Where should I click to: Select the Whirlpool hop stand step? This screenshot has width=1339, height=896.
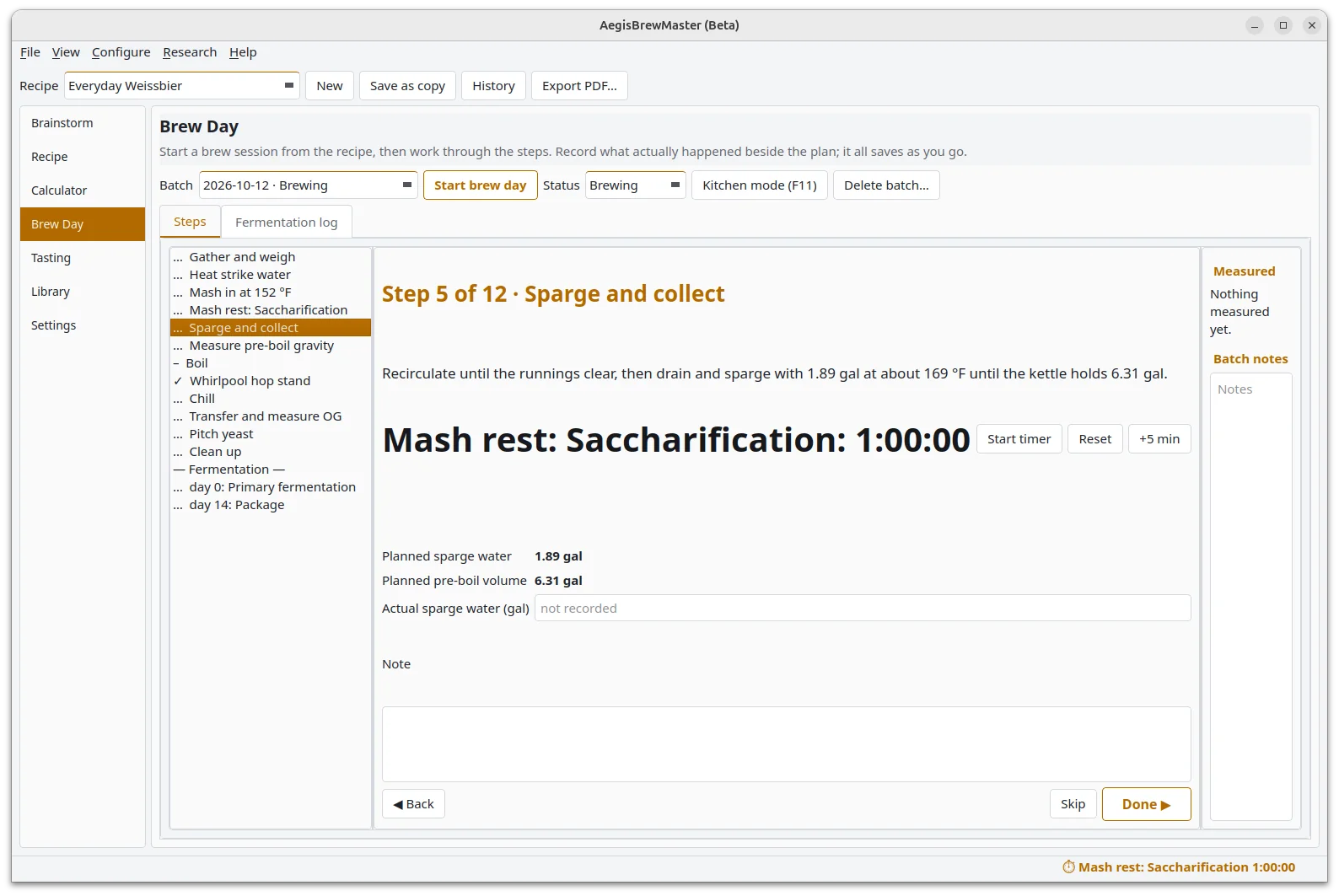(271, 381)
